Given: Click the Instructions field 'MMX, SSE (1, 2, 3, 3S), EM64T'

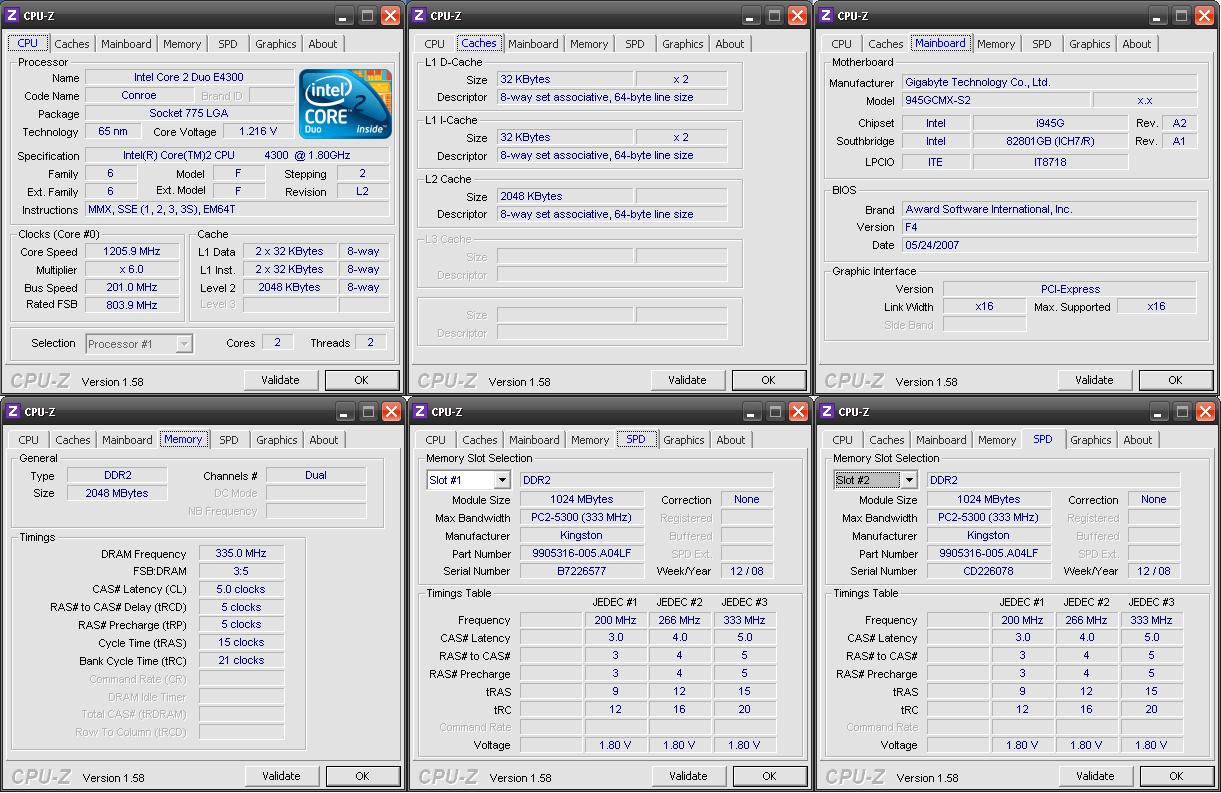Looking at the screenshot, I should coord(237,210).
